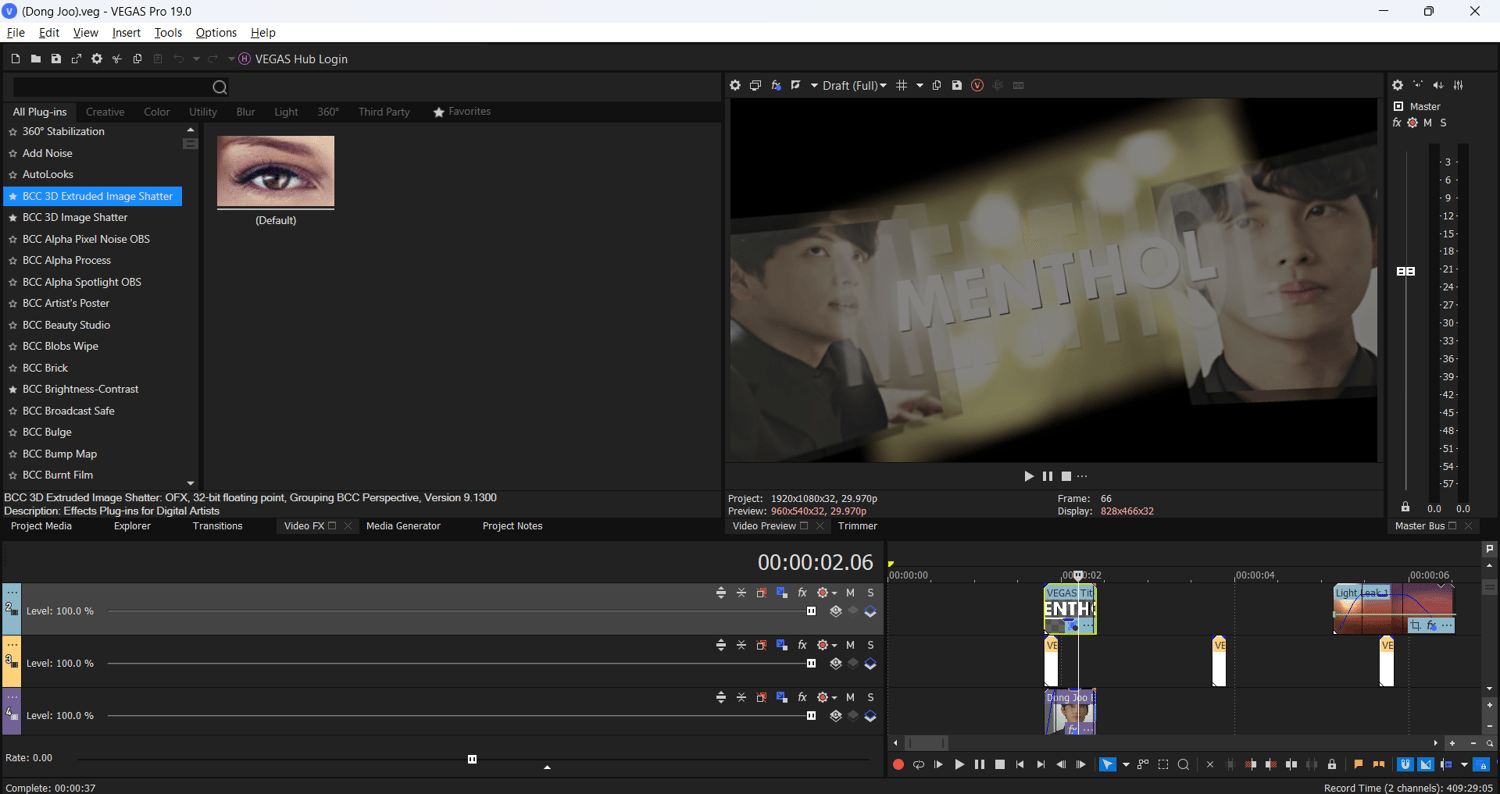Open the Trimmer tab
This screenshot has height=794, width=1500.
click(857, 526)
